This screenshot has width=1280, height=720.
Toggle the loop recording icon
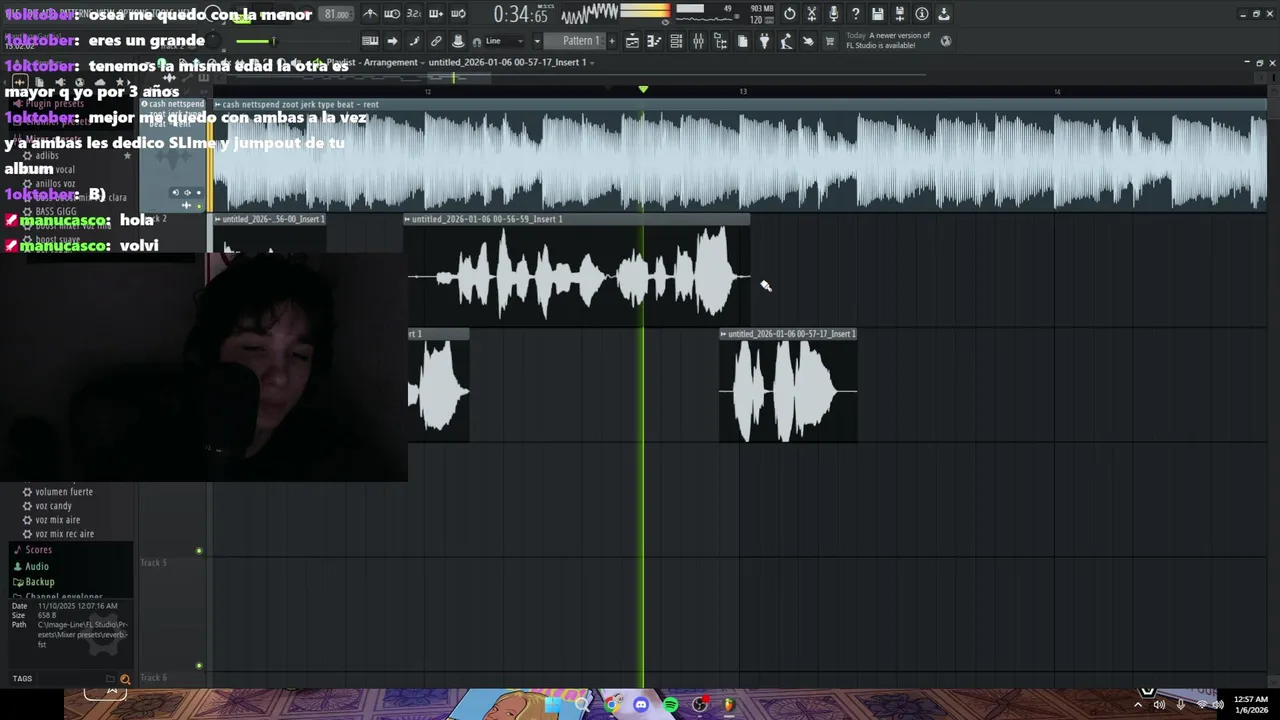click(458, 14)
